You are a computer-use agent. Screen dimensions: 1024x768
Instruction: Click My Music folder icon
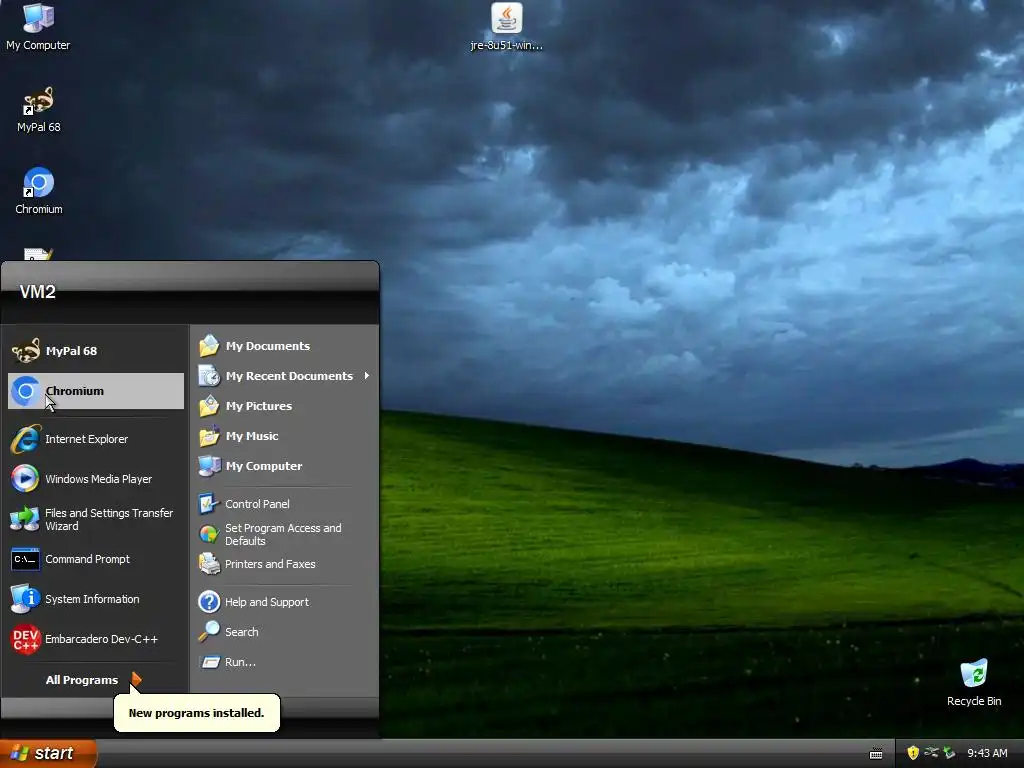pyautogui.click(x=209, y=436)
